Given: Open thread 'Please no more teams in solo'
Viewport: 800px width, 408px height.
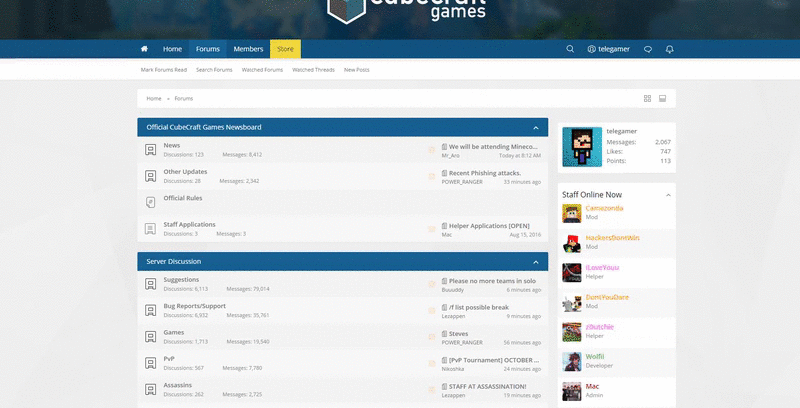Looking at the screenshot, I should click(x=492, y=281).
